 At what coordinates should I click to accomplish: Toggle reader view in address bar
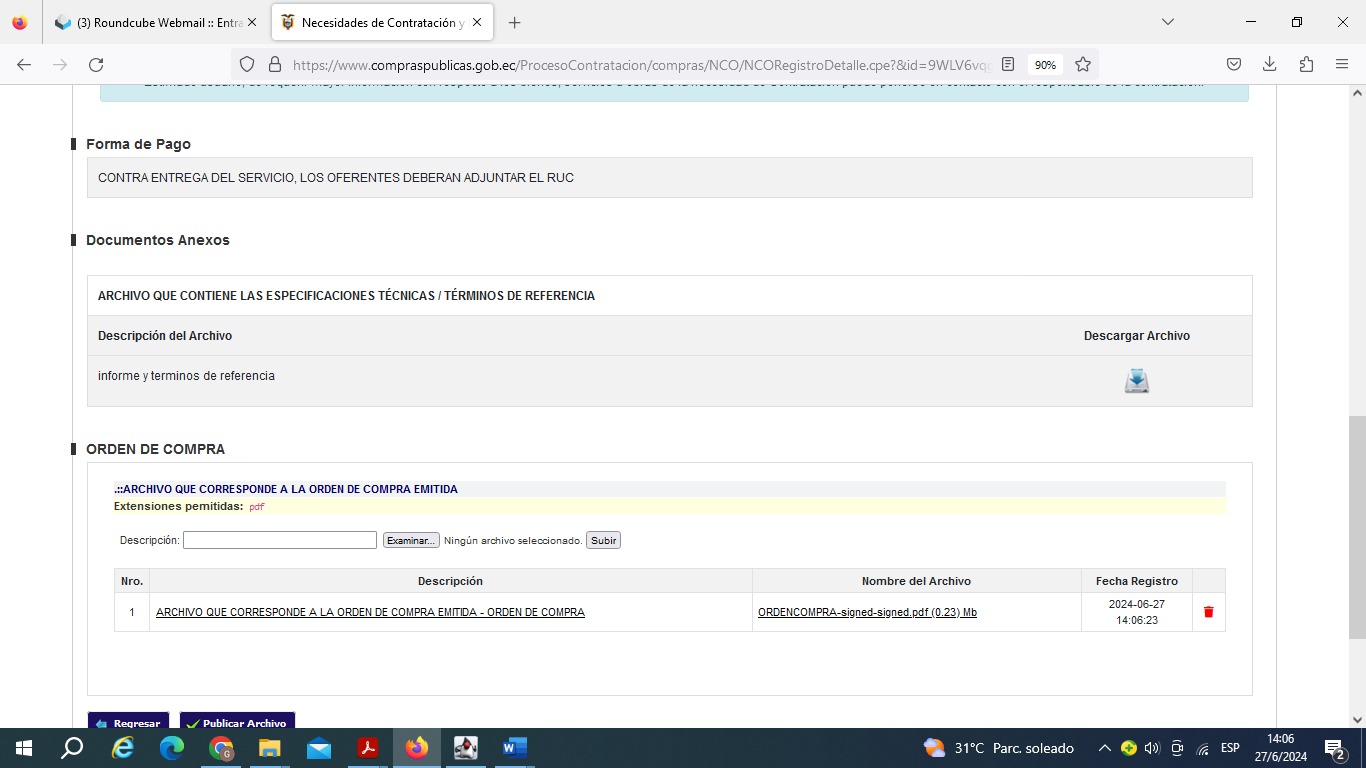[x=1008, y=64]
